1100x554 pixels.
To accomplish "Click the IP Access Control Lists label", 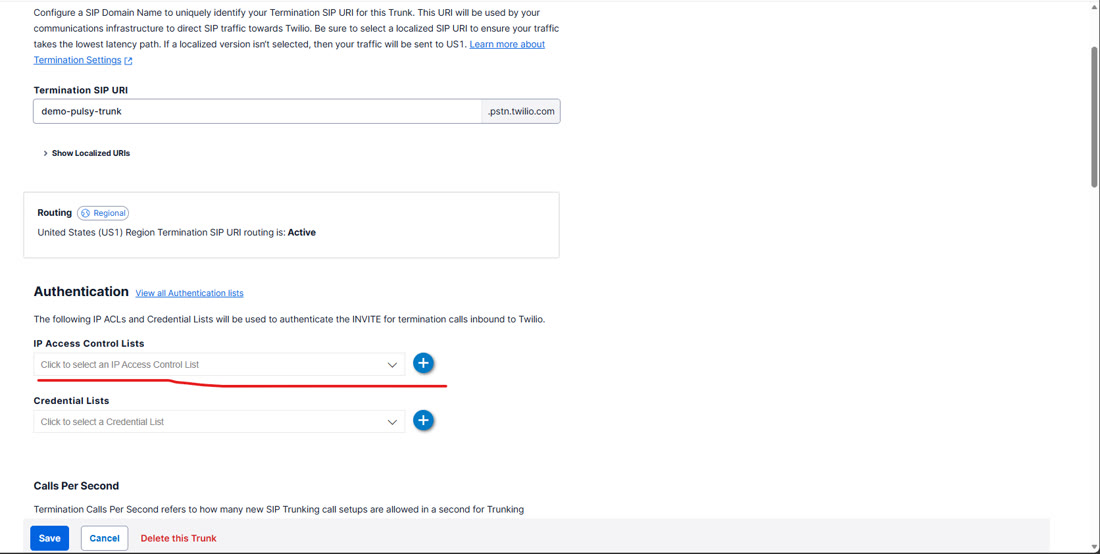I will pos(89,344).
